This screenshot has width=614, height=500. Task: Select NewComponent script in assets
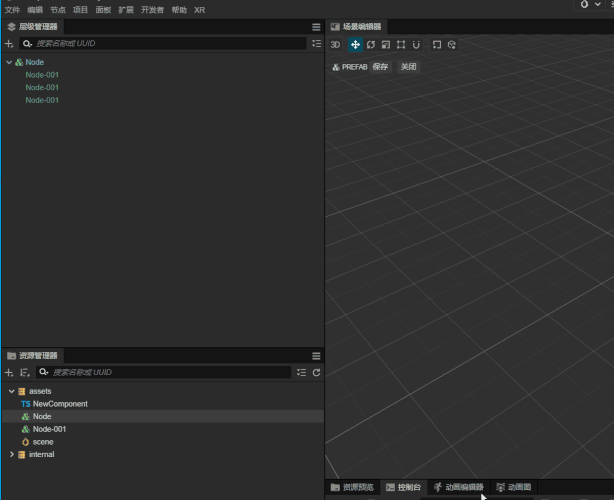coord(163,404)
